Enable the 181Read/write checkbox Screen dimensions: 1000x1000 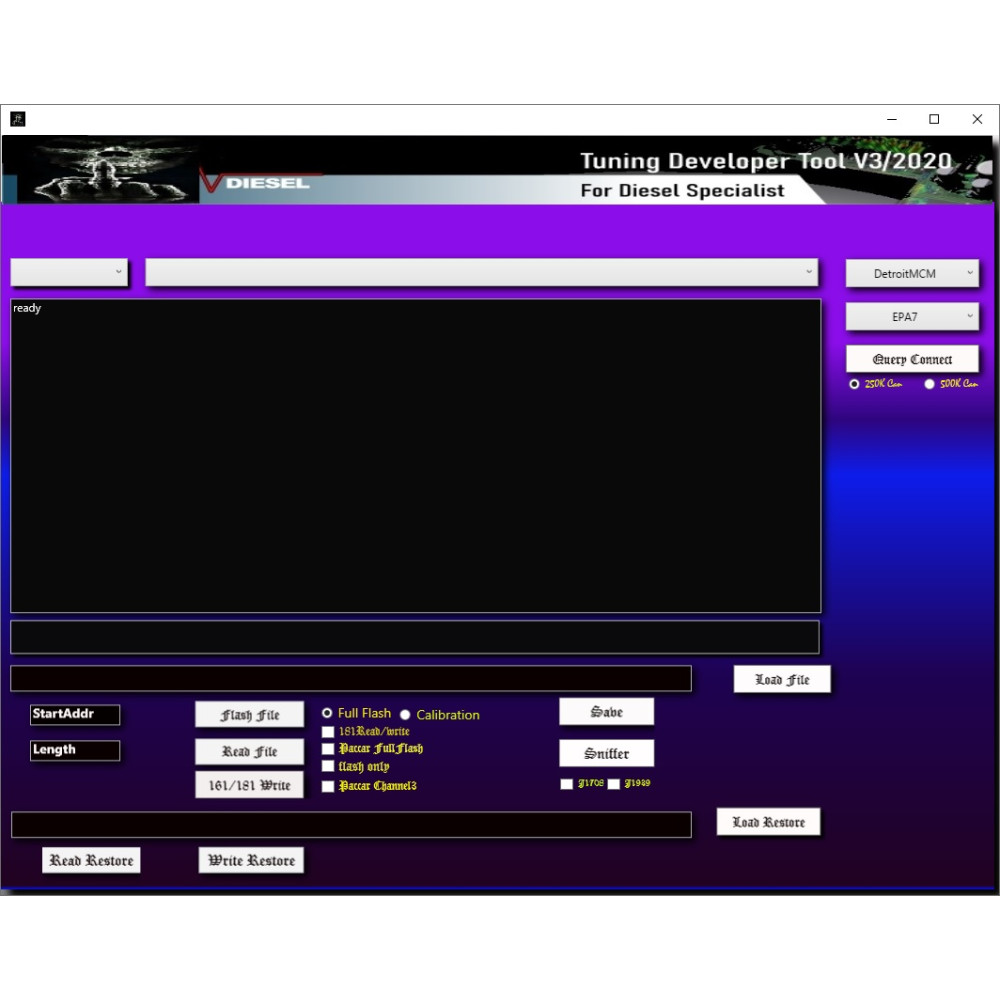click(328, 731)
